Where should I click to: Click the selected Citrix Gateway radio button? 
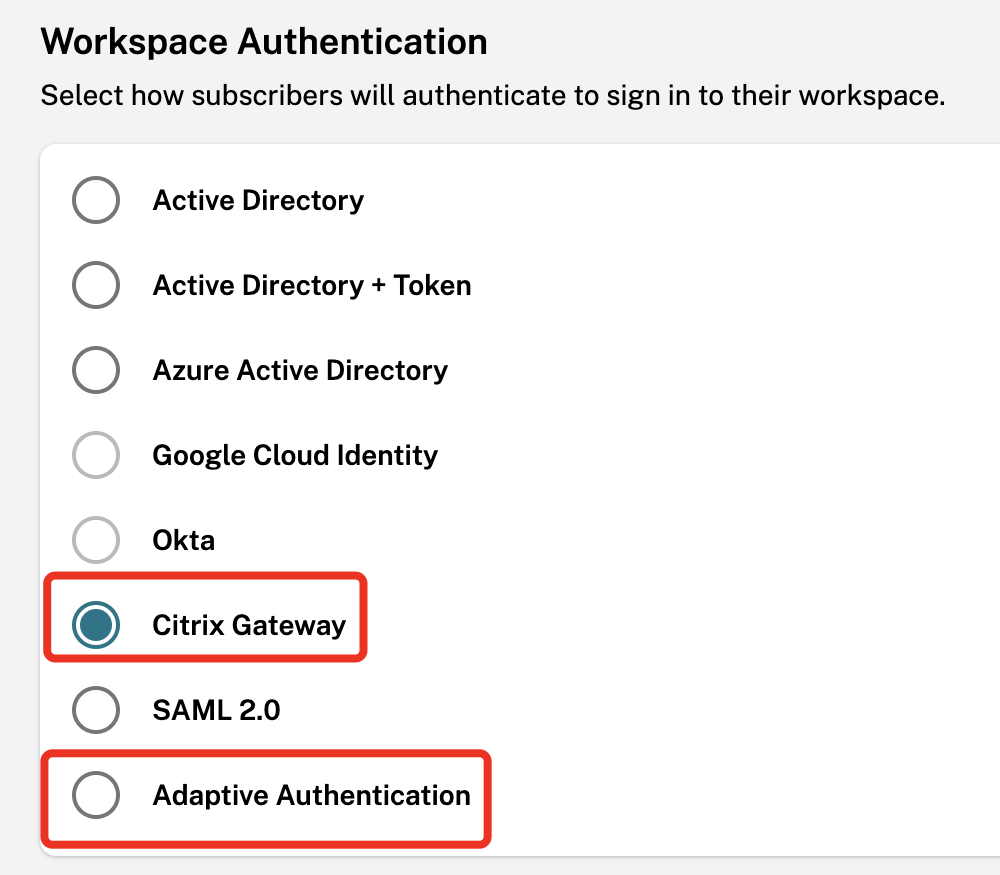(x=96, y=625)
